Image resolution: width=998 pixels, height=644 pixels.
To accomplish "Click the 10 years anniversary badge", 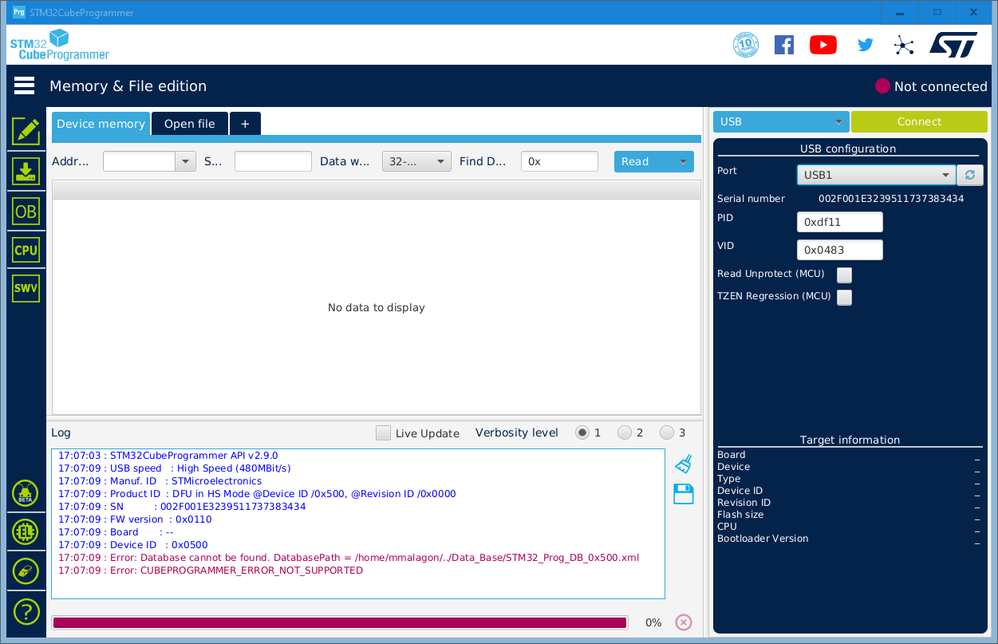I will 746,45.
